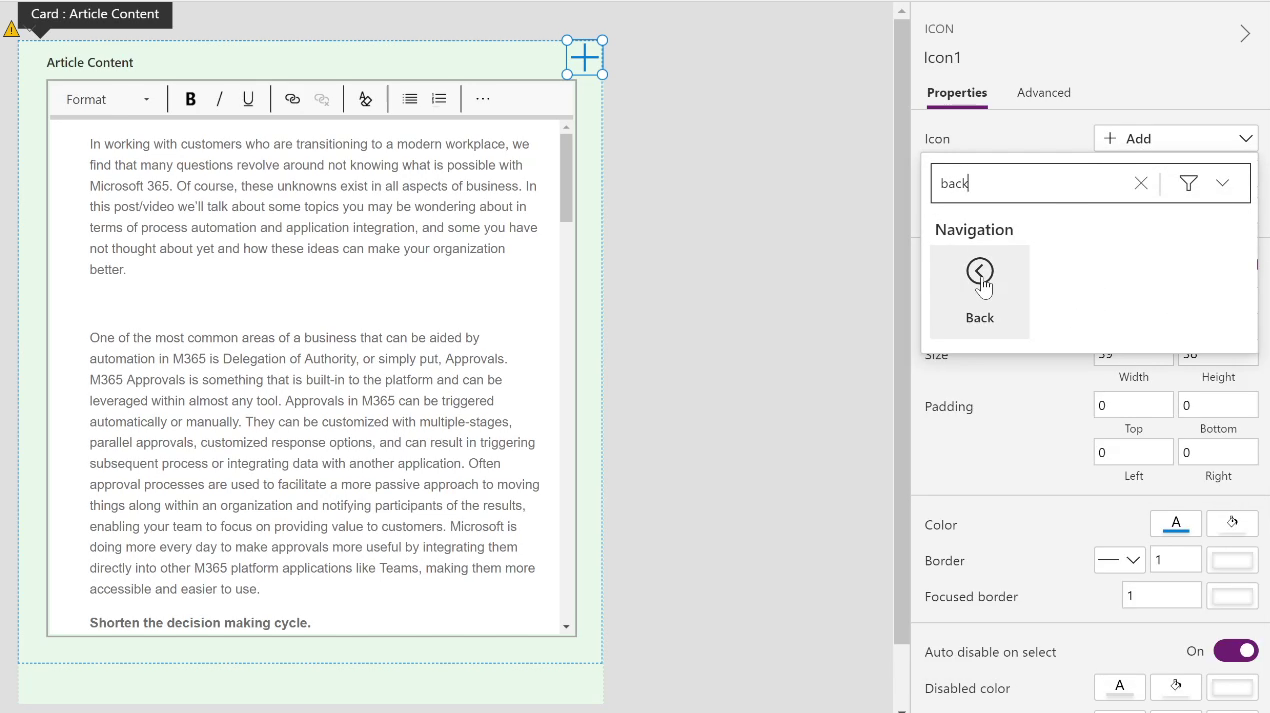Insert a numbered list
The width and height of the screenshot is (1270, 713).
click(x=439, y=99)
